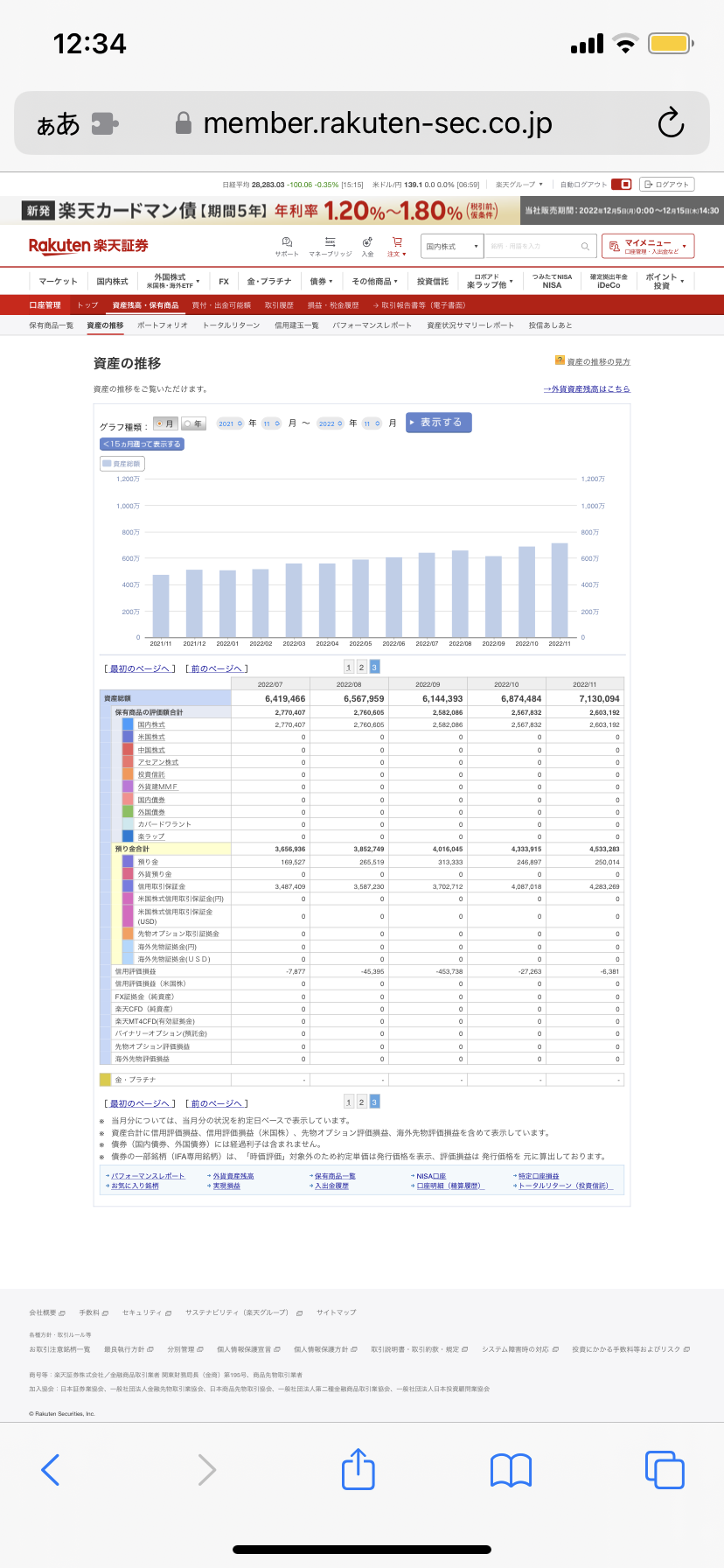Screen dimensions: 724x1568
Task: Show all open Safari tabs
Action: click(x=665, y=1470)
